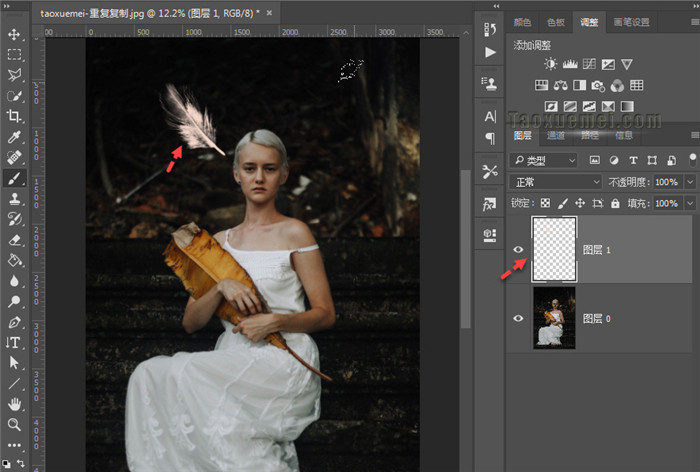Open the Styles fx panel icon

pos(490,205)
